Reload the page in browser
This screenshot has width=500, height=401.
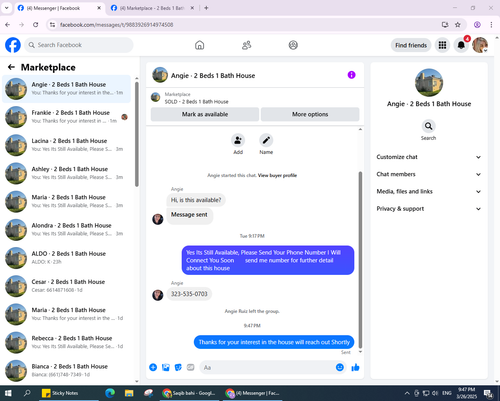pyautogui.click(x=36, y=25)
